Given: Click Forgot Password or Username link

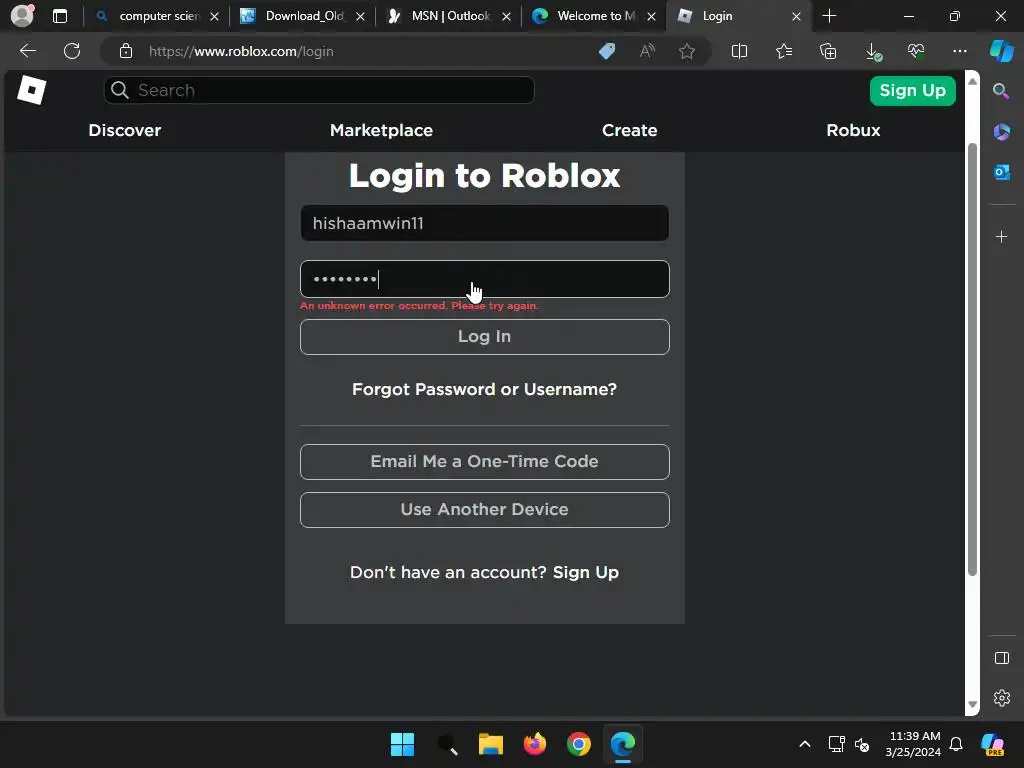Looking at the screenshot, I should point(485,389).
